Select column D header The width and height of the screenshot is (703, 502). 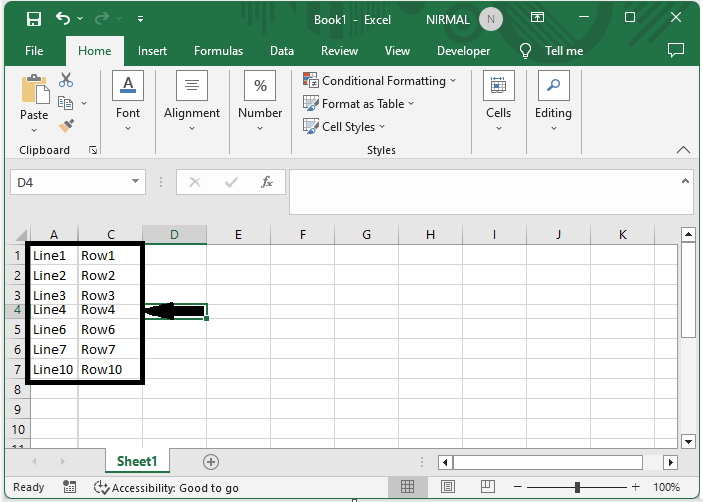pos(174,234)
